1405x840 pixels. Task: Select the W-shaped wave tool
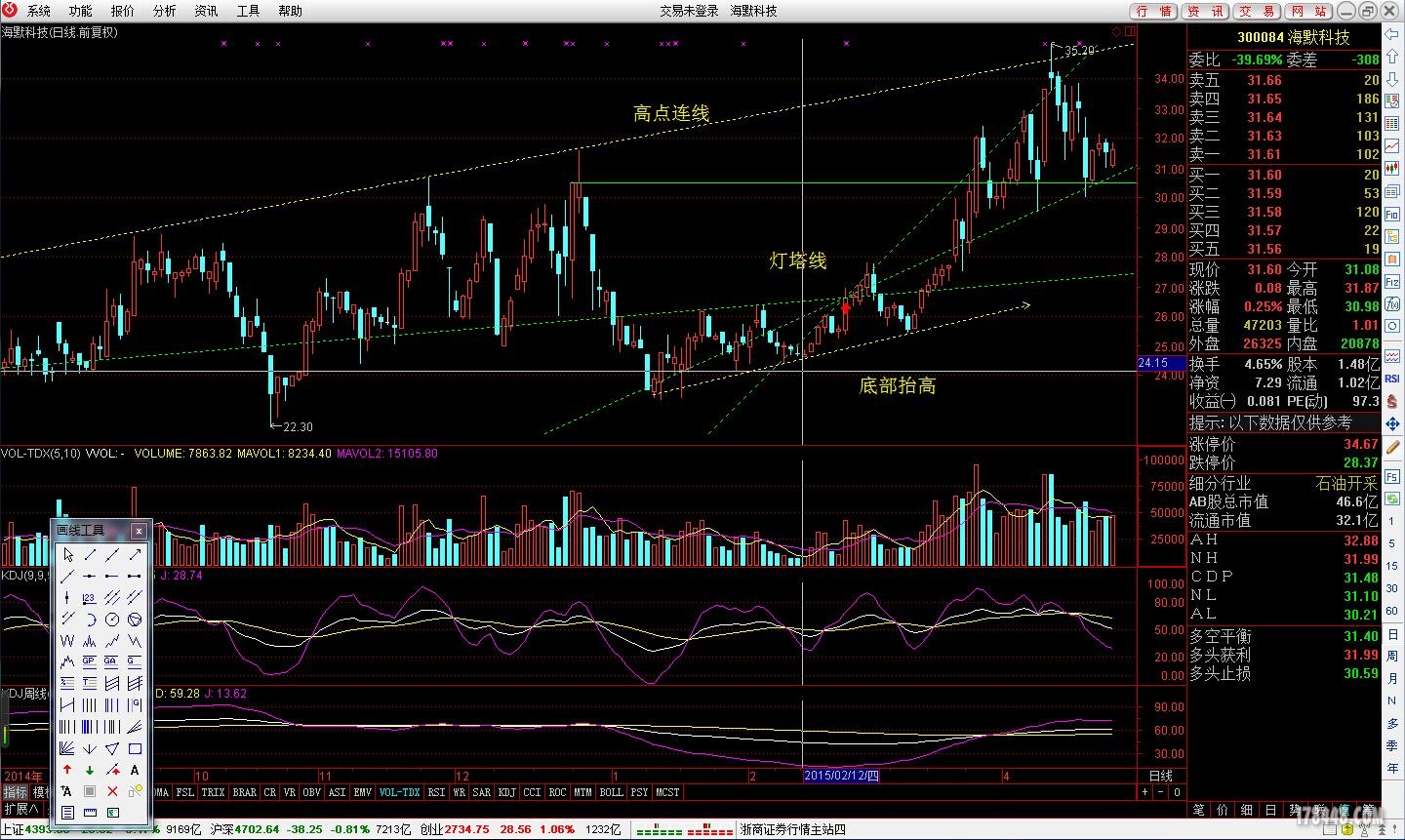(x=68, y=641)
